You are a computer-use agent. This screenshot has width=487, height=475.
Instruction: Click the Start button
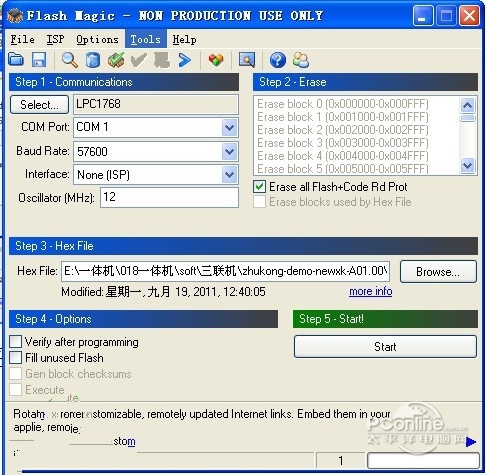click(385, 347)
